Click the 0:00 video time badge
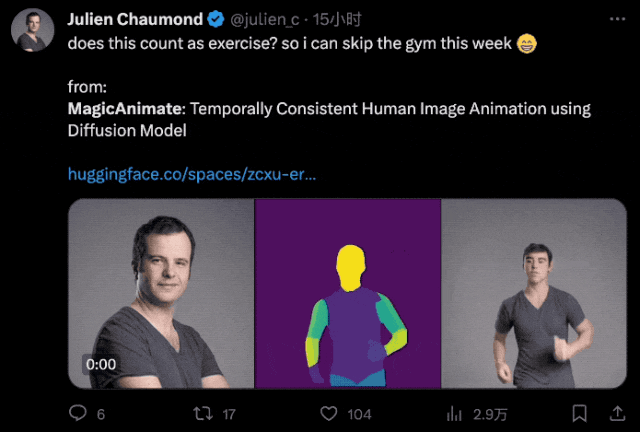This screenshot has width=640, height=432. (101, 365)
